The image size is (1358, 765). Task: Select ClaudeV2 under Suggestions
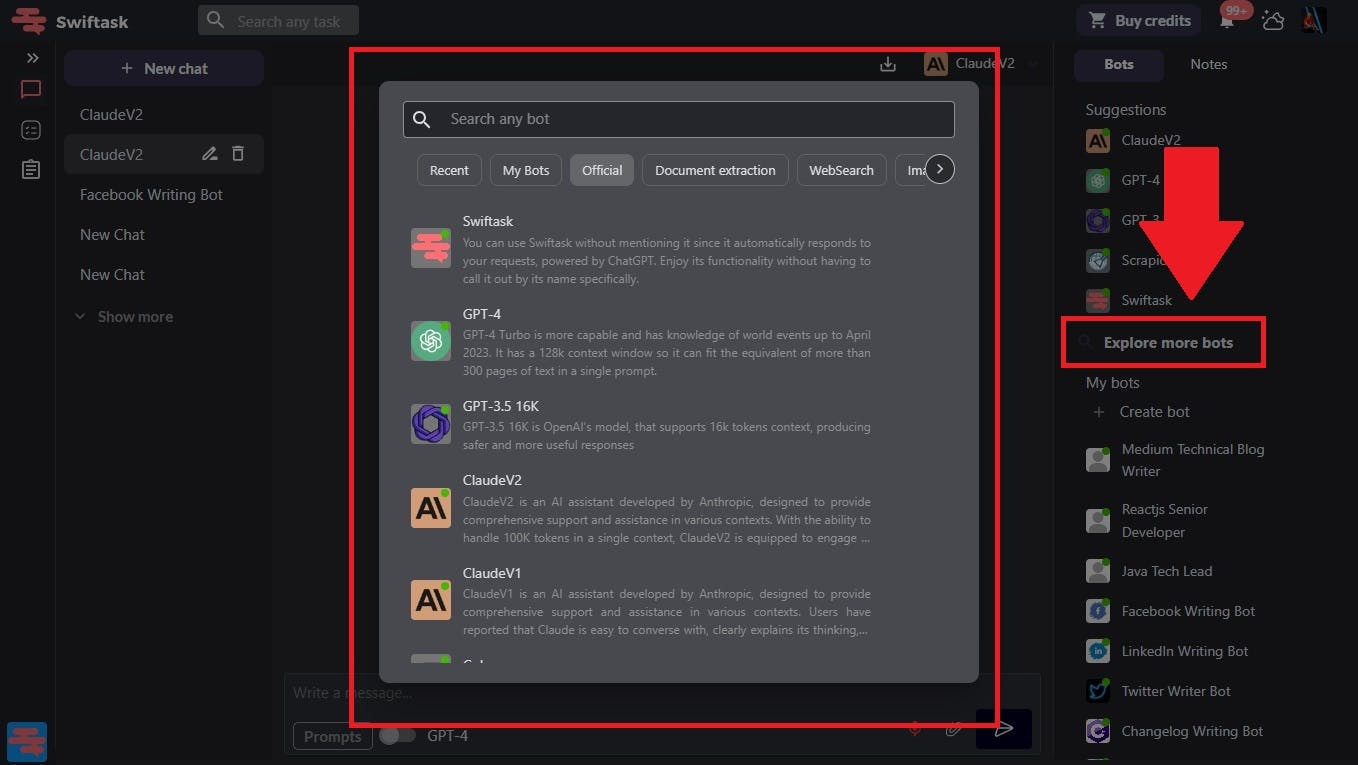click(x=1133, y=140)
